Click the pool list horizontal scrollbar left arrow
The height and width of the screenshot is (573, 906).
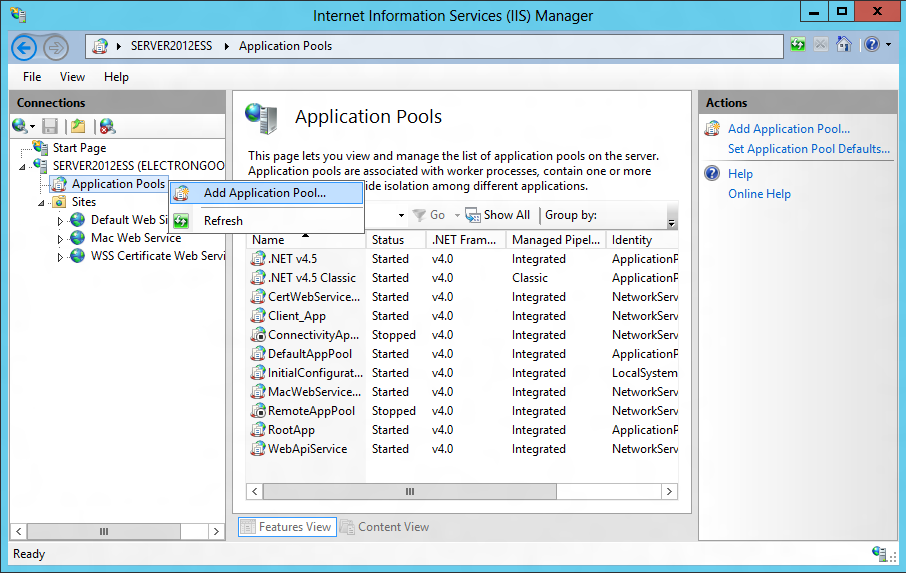pyautogui.click(x=255, y=492)
